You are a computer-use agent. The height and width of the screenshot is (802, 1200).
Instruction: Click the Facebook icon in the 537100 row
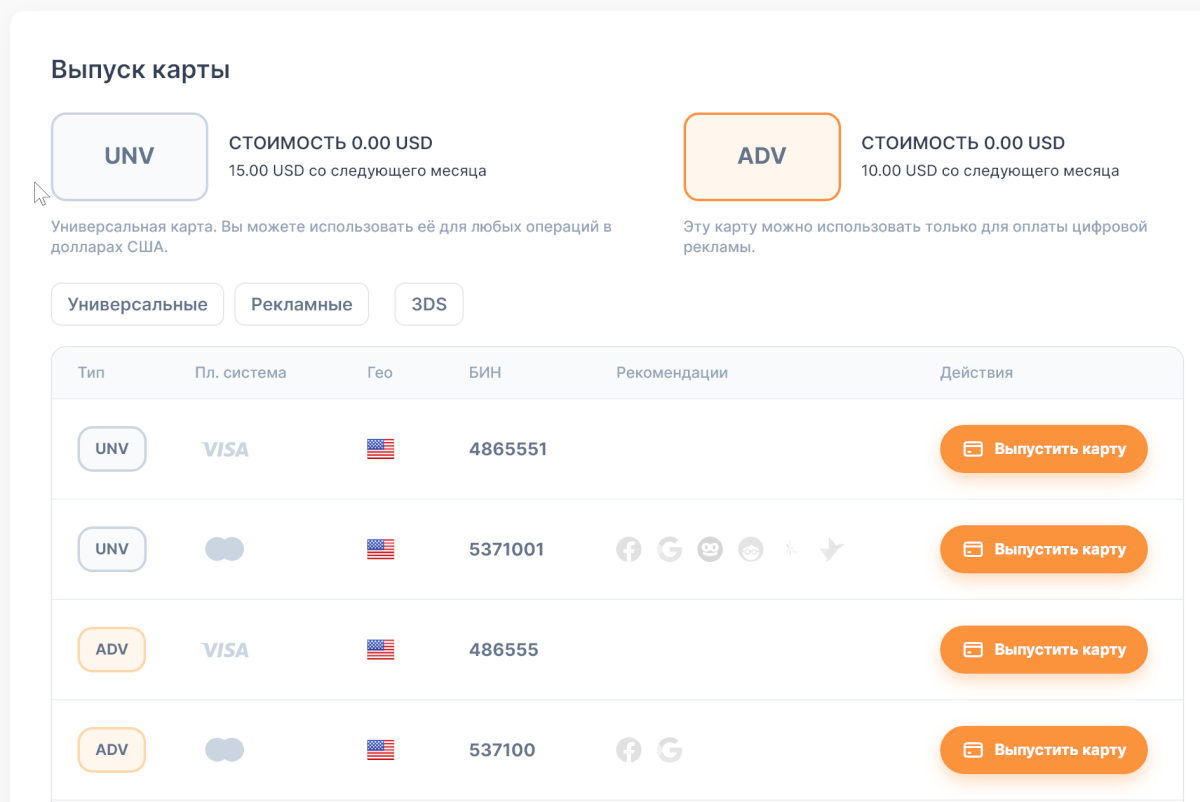628,750
